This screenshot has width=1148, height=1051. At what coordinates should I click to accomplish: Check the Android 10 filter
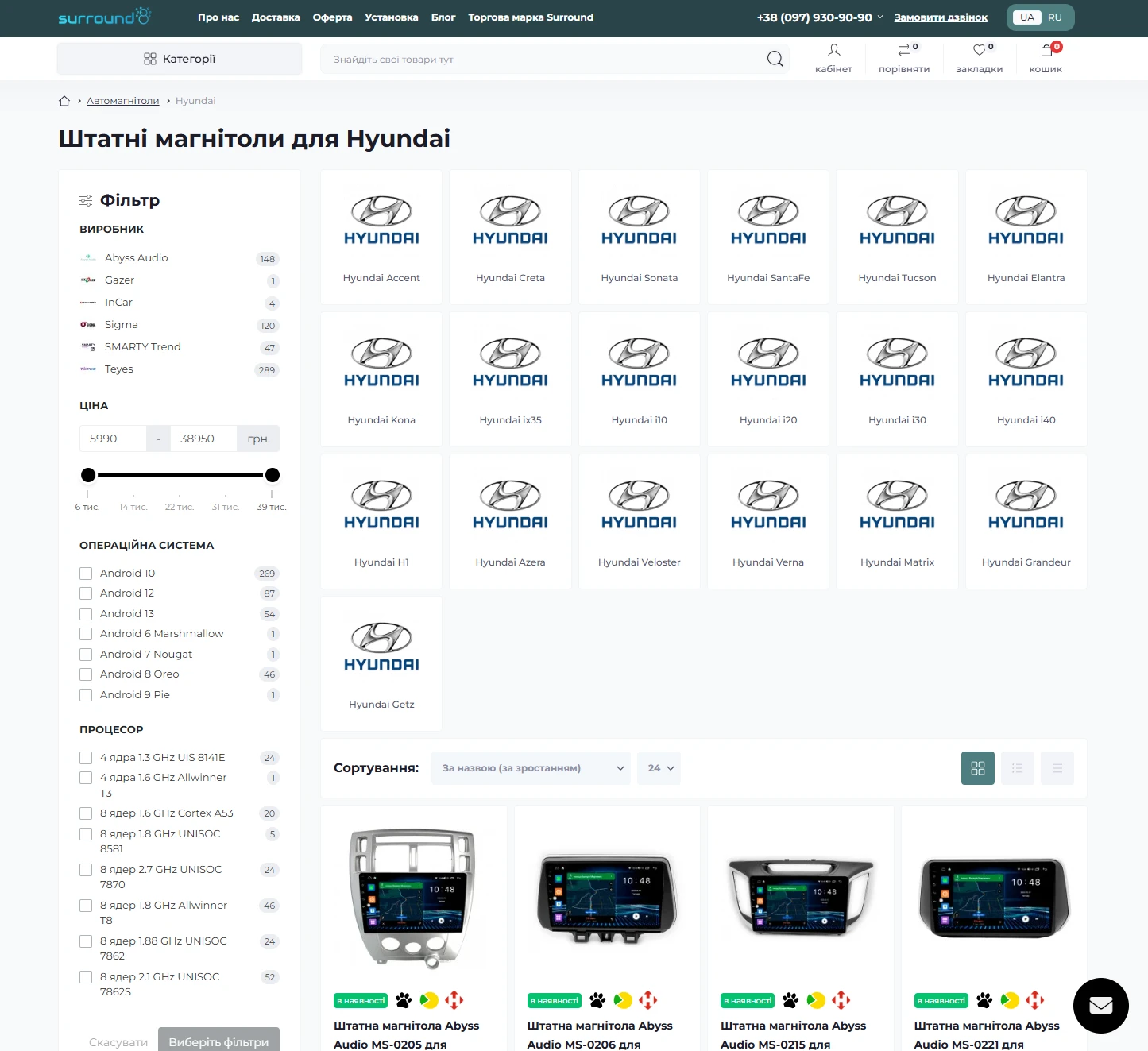(86, 574)
